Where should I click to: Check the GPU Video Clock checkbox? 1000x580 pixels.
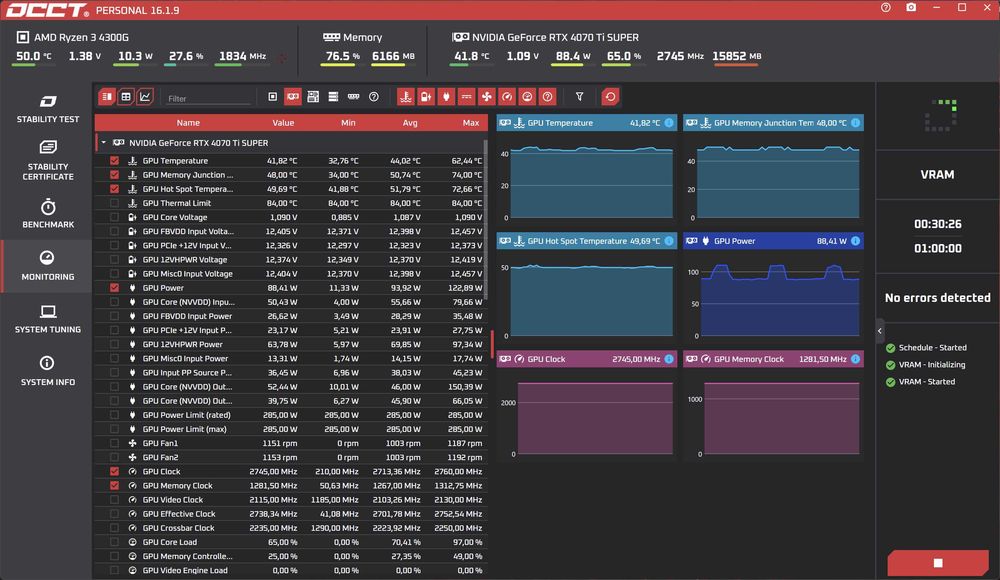[x=114, y=500]
